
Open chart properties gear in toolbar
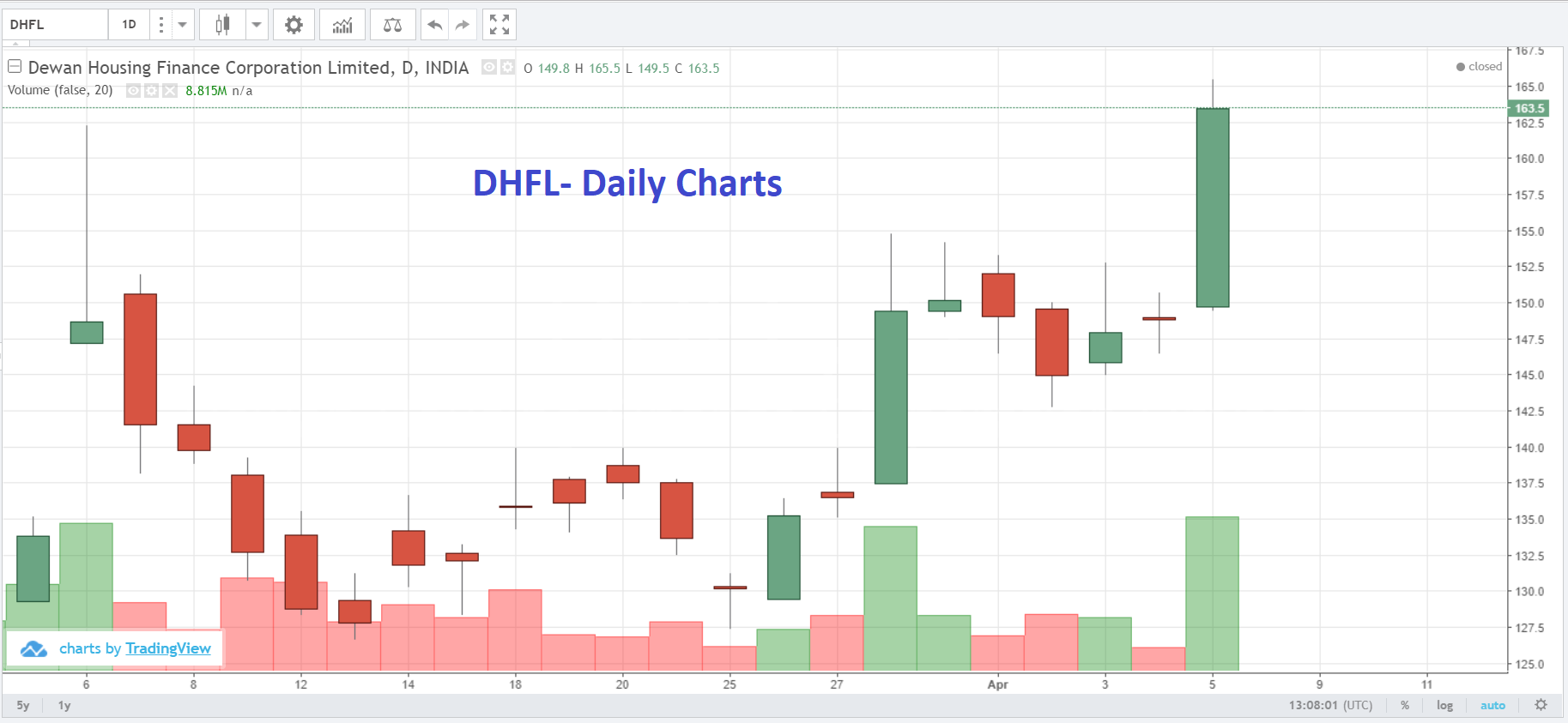coord(294,25)
